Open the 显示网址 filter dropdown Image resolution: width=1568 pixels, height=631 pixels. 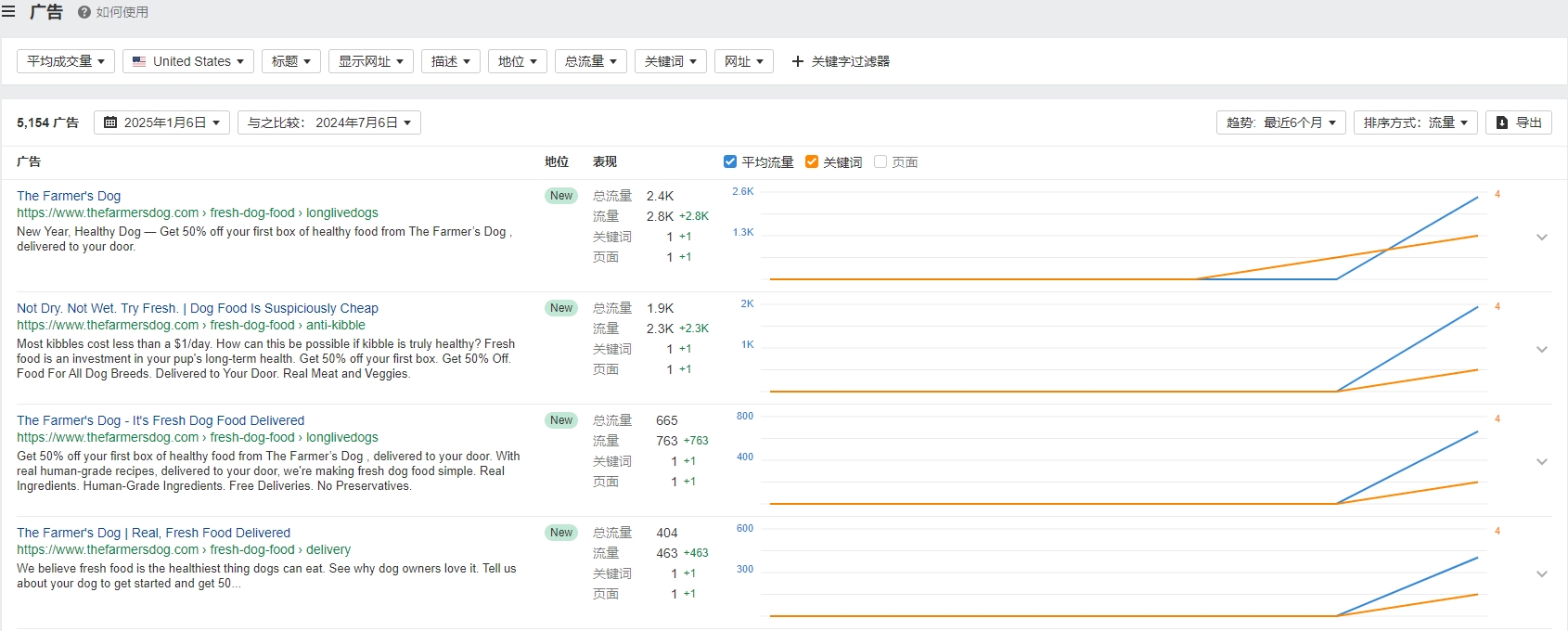point(371,61)
